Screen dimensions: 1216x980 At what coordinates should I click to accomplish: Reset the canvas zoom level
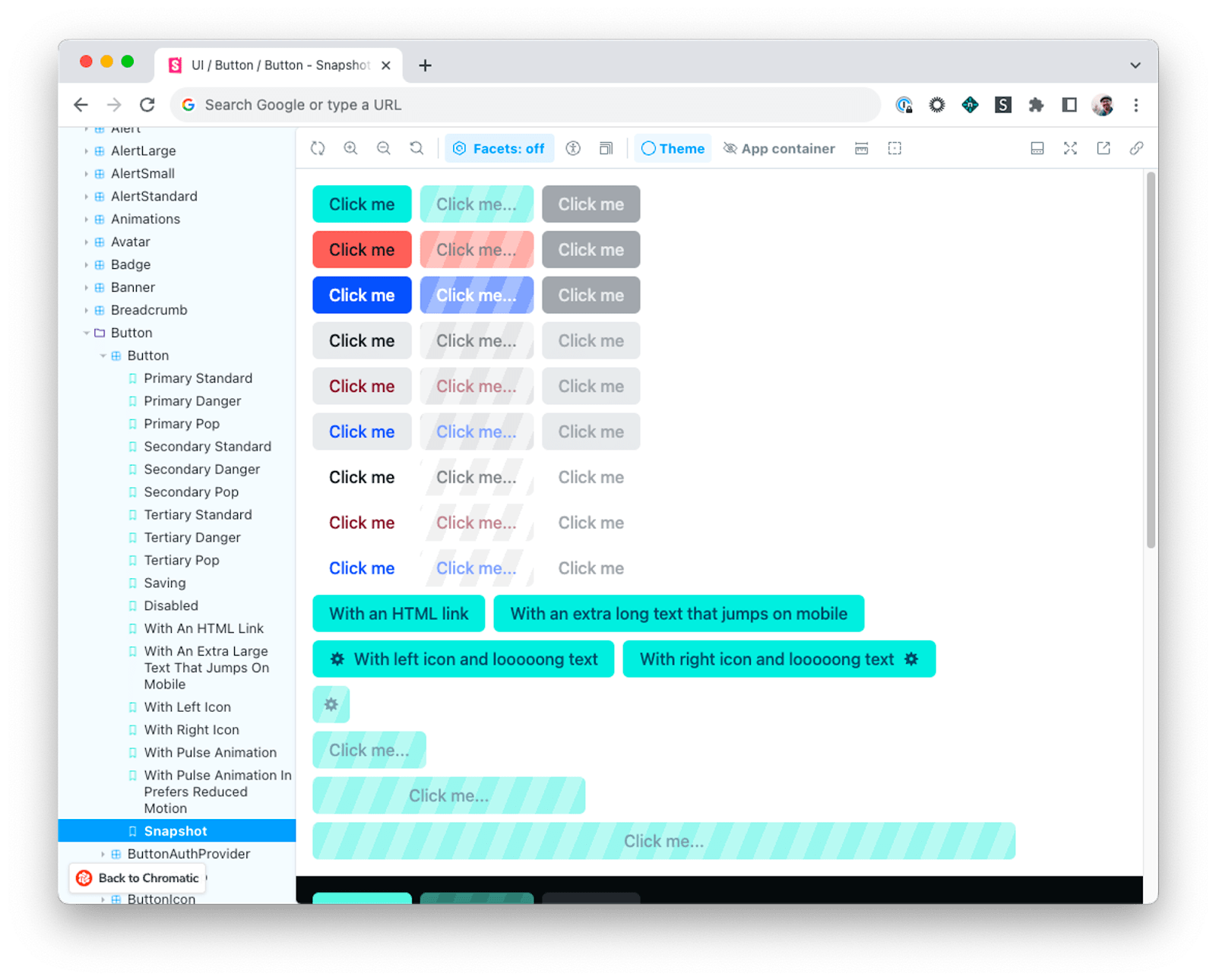tap(416, 148)
